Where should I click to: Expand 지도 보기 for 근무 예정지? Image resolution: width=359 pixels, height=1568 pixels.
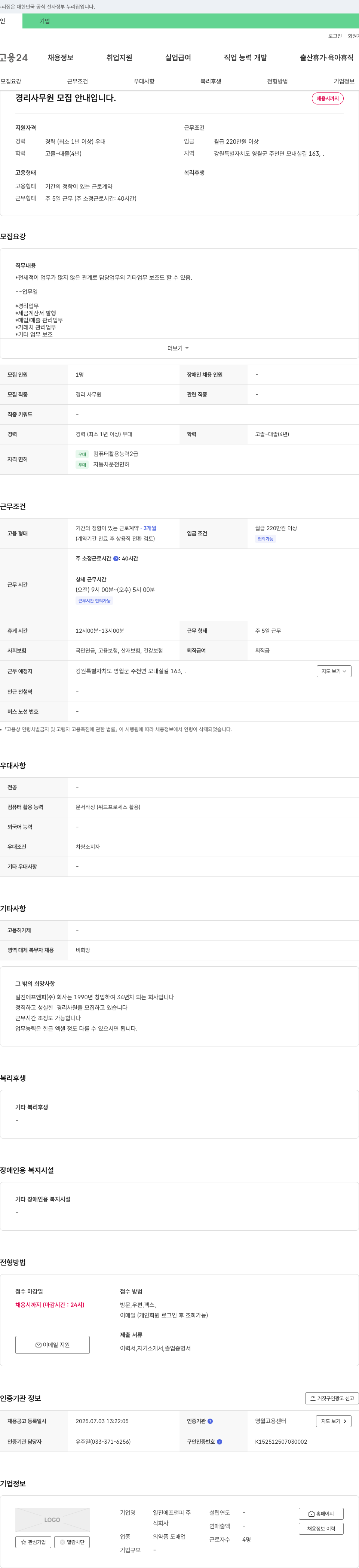click(334, 671)
